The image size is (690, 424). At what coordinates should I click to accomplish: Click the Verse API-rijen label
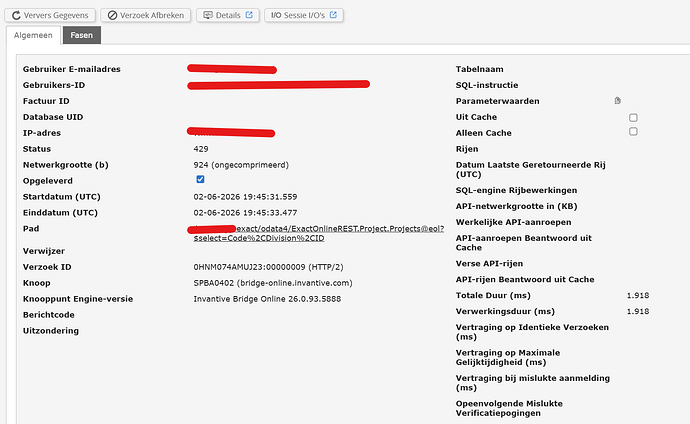pos(489,263)
